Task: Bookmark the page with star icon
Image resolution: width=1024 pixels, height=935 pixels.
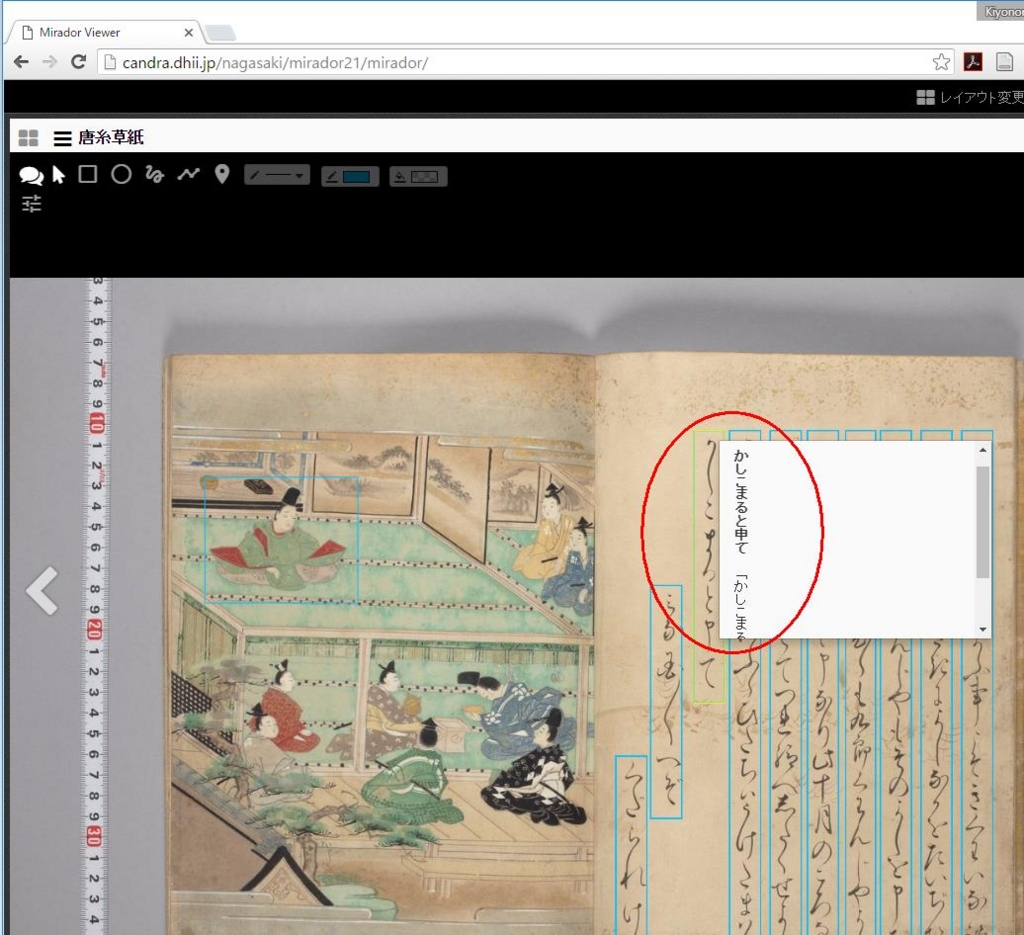Action: 941,62
